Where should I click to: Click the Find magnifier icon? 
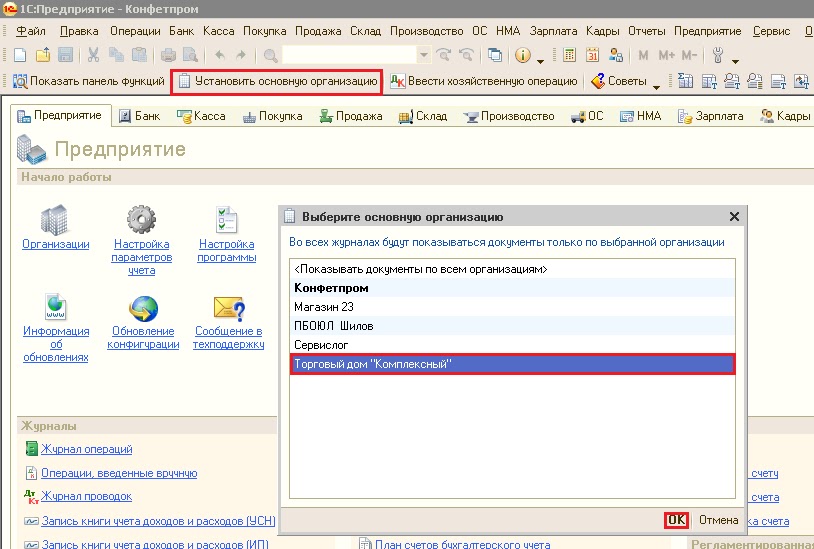[270, 55]
